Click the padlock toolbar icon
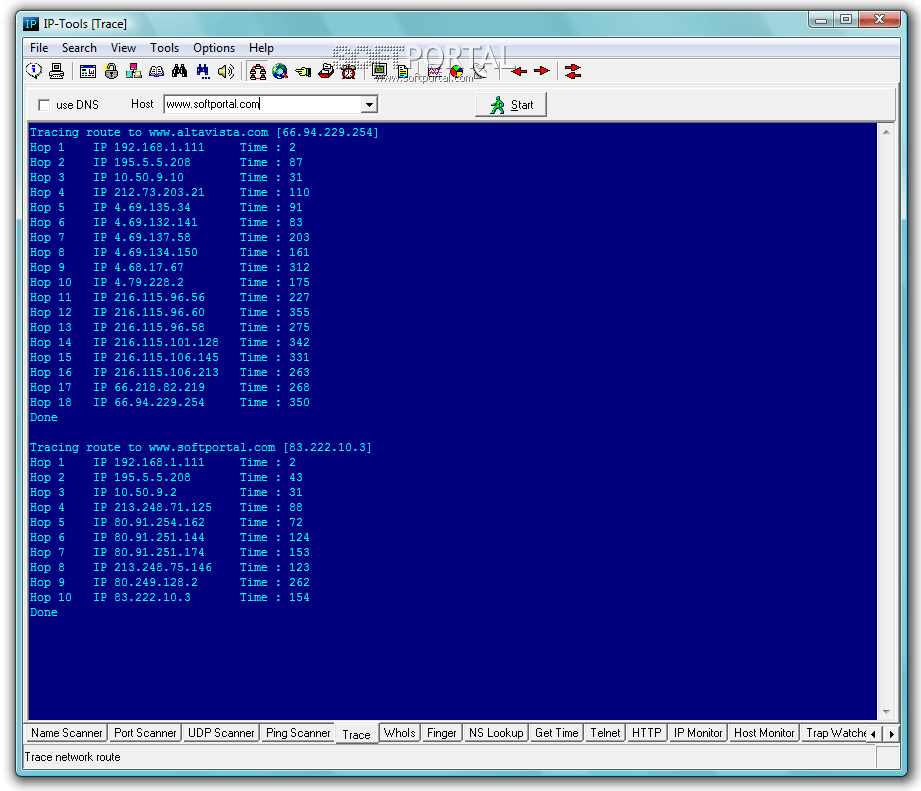Image resolution: width=921 pixels, height=791 pixels. click(x=111, y=71)
